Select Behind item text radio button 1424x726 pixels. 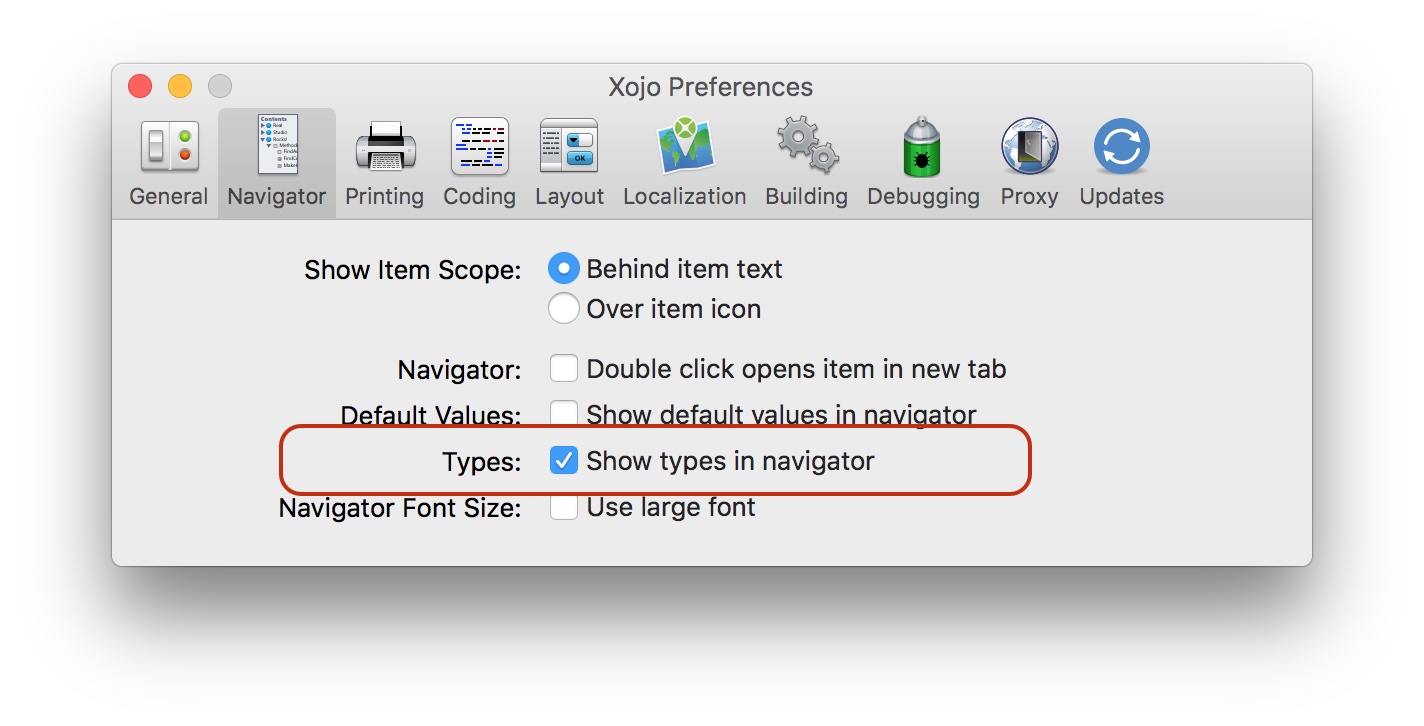[564, 269]
